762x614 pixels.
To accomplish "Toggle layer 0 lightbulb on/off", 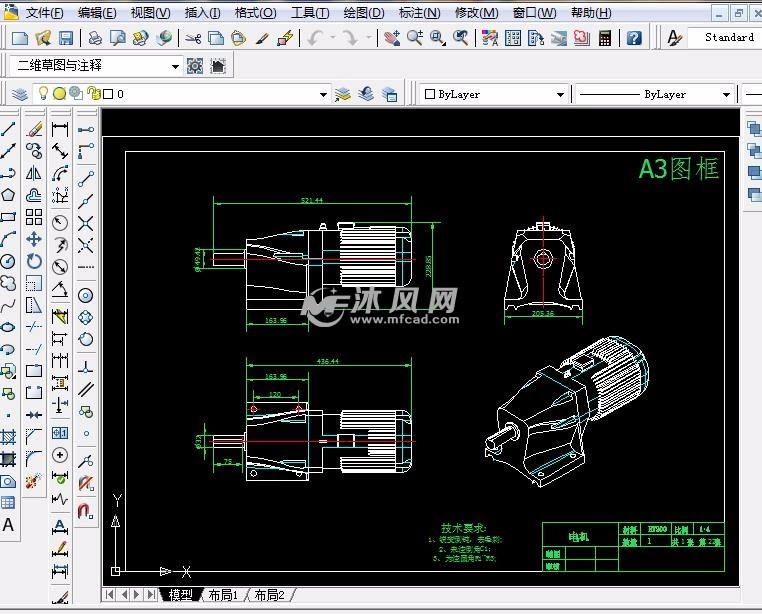I will (x=43, y=94).
